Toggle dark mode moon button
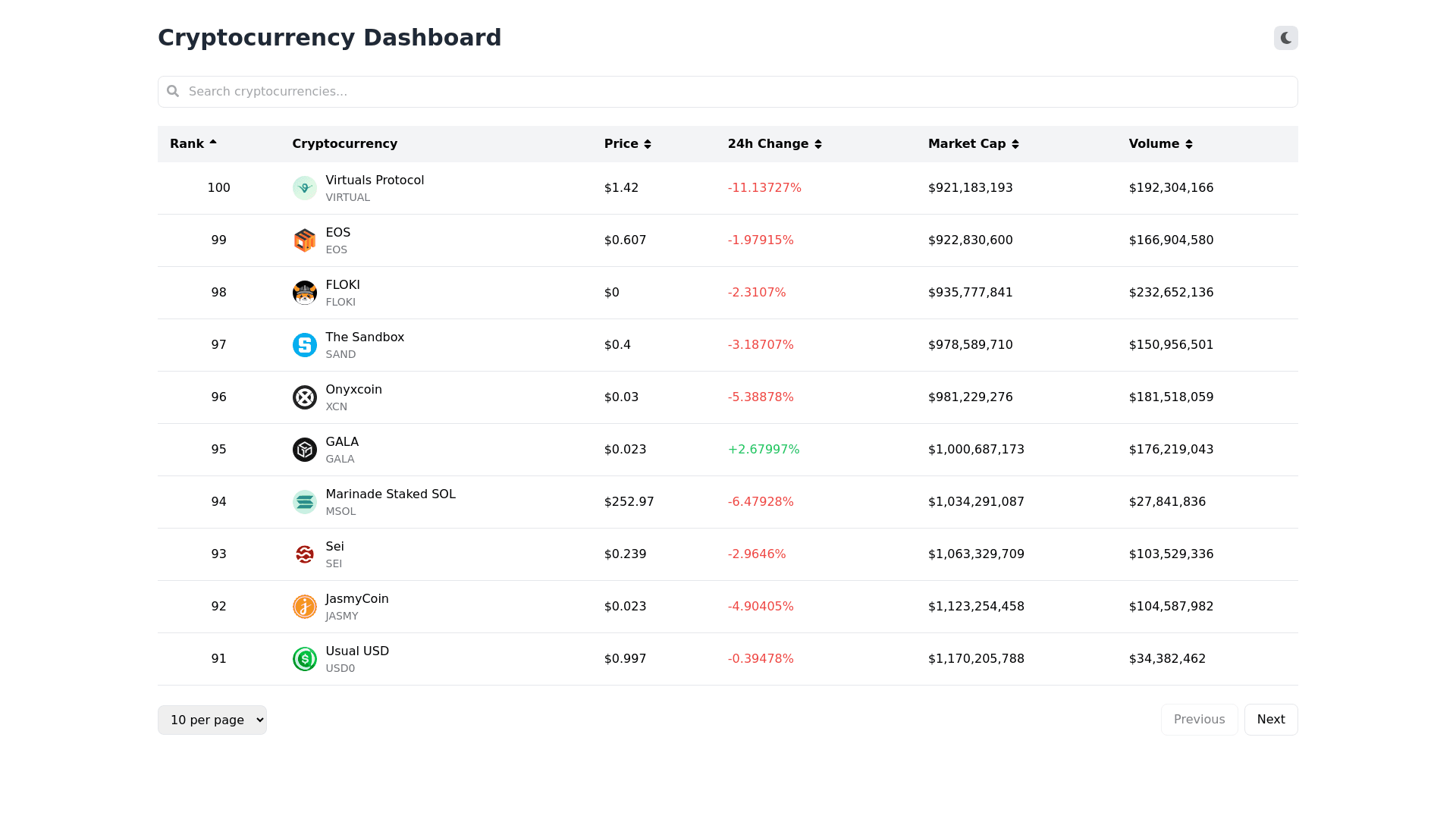The image size is (1456, 819). tap(1285, 38)
